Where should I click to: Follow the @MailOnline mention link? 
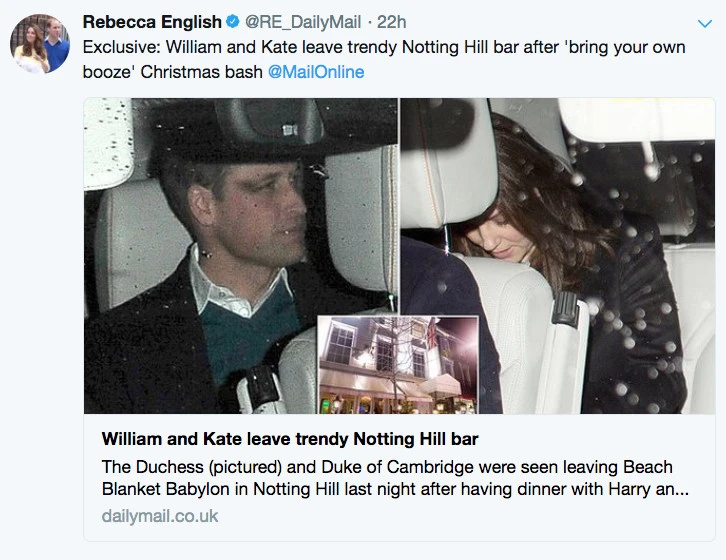[316, 72]
